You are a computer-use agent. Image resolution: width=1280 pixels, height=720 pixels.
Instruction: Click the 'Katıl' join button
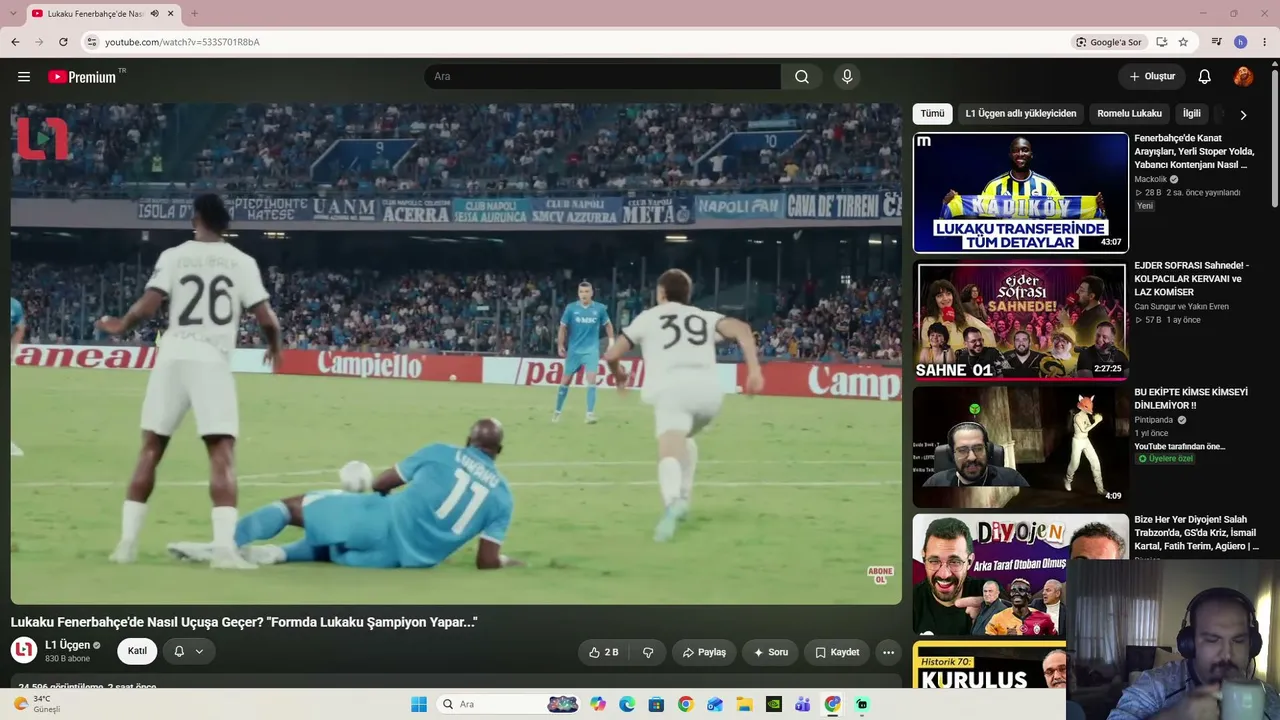[x=137, y=652]
